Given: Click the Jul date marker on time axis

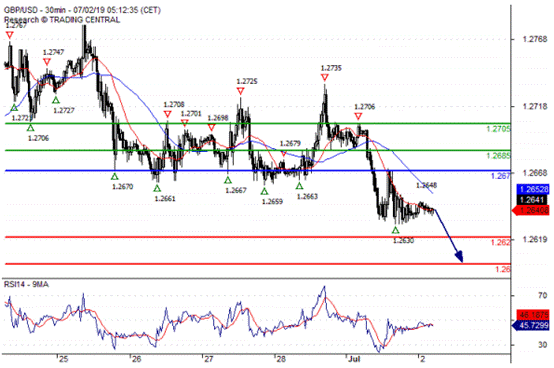Looking at the screenshot, I should 354,359.
